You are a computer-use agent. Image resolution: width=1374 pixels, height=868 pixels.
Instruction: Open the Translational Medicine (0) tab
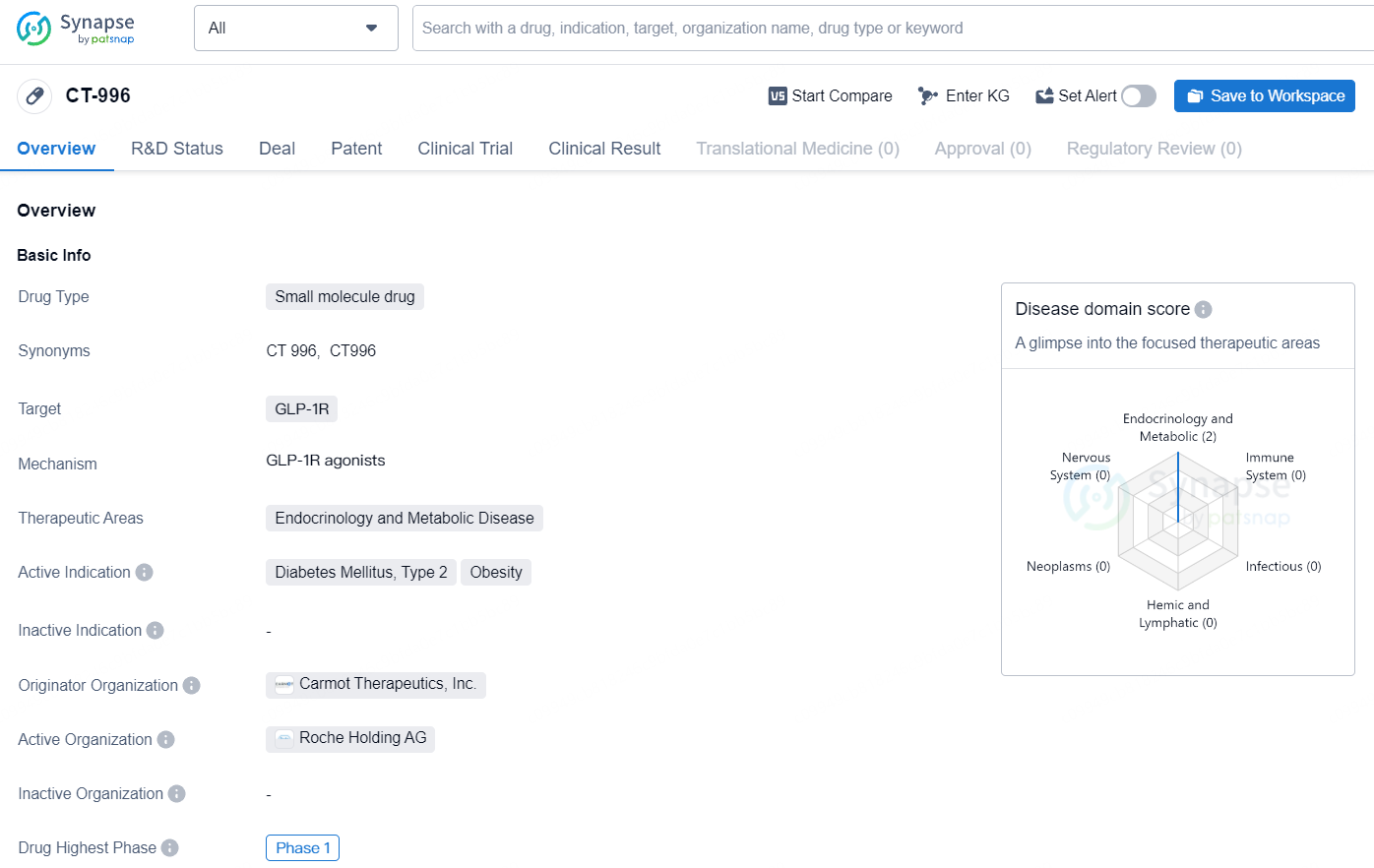click(x=798, y=149)
